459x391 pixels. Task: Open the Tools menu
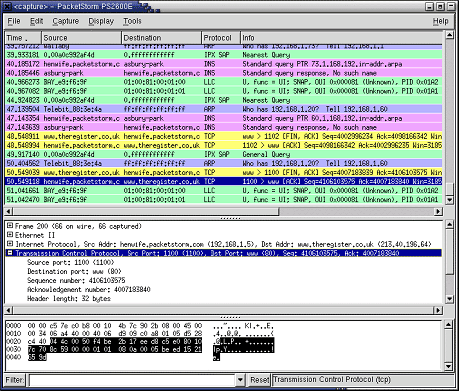point(132,21)
